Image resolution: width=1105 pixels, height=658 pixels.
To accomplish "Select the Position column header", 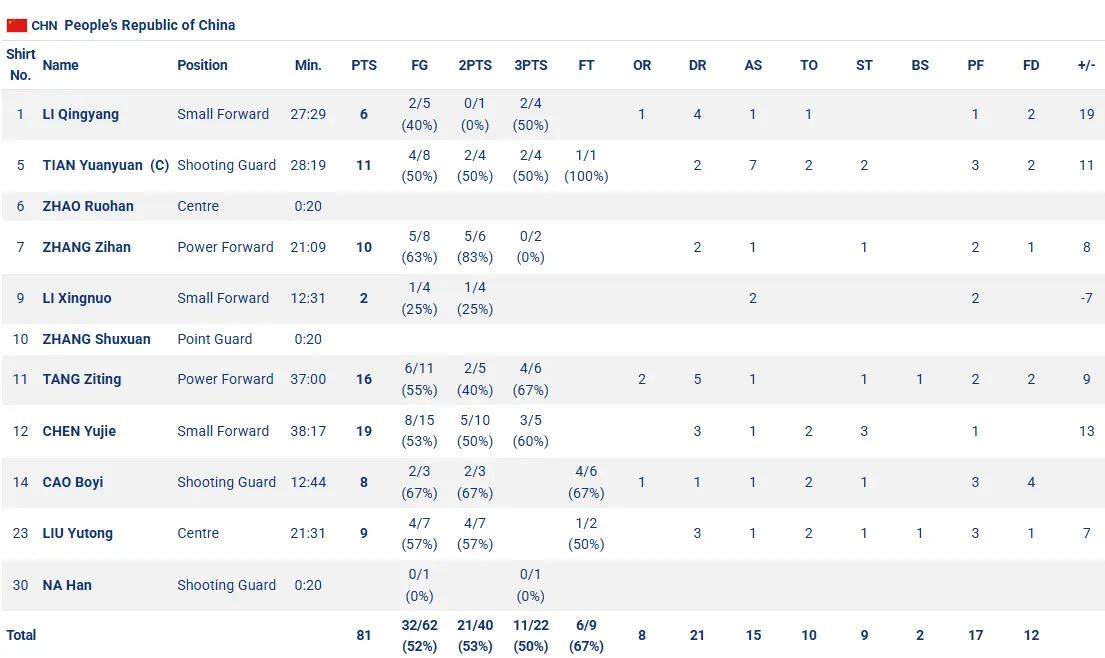I will (x=202, y=66).
